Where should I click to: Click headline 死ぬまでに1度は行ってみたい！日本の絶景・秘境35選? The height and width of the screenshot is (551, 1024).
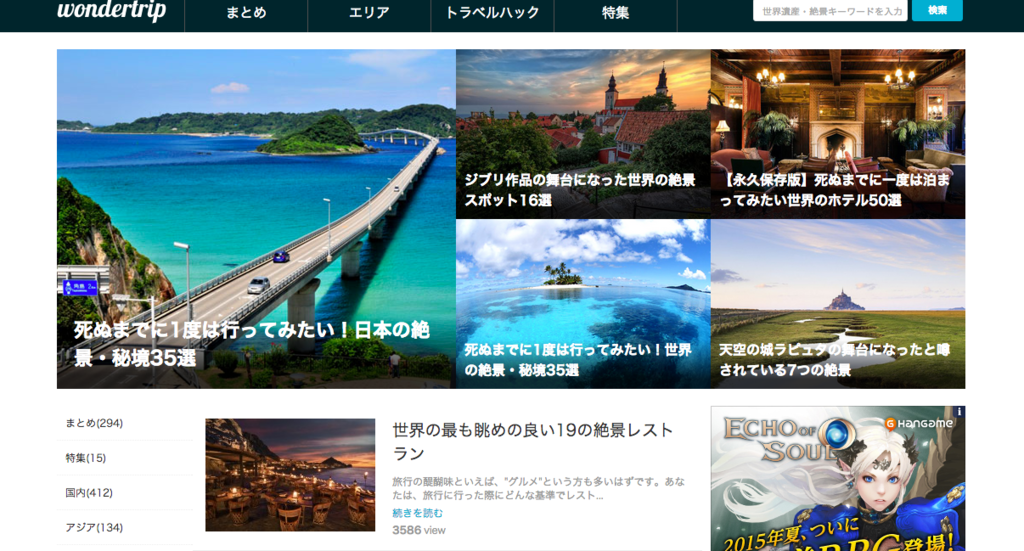click(x=251, y=343)
